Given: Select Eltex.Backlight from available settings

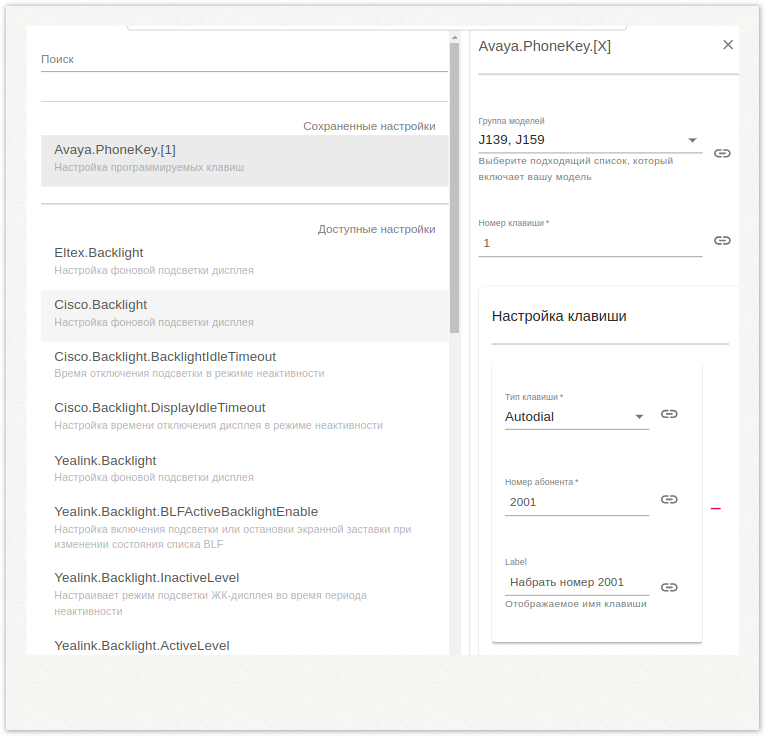Looking at the screenshot, I should pos(244,261).
